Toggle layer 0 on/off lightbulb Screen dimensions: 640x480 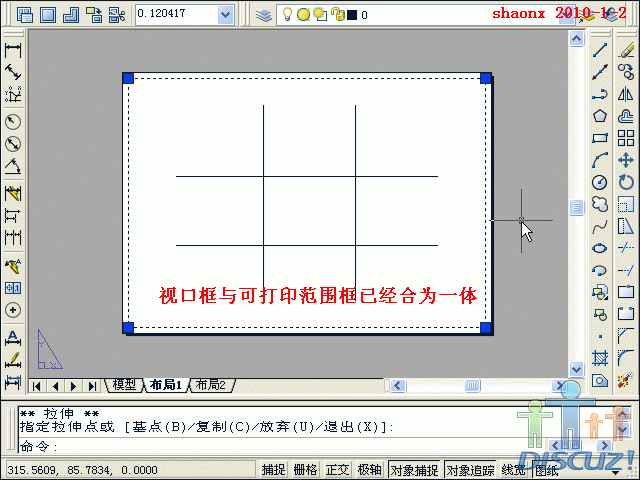coord(287,15)
